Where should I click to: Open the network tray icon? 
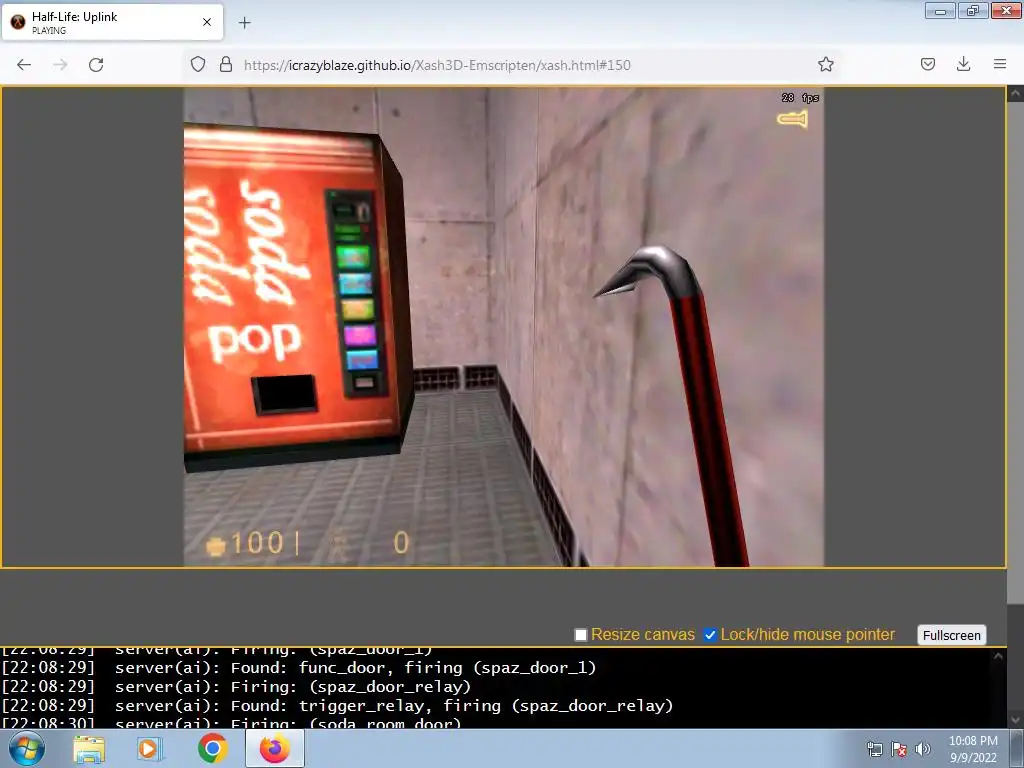(x=875, y=749)
